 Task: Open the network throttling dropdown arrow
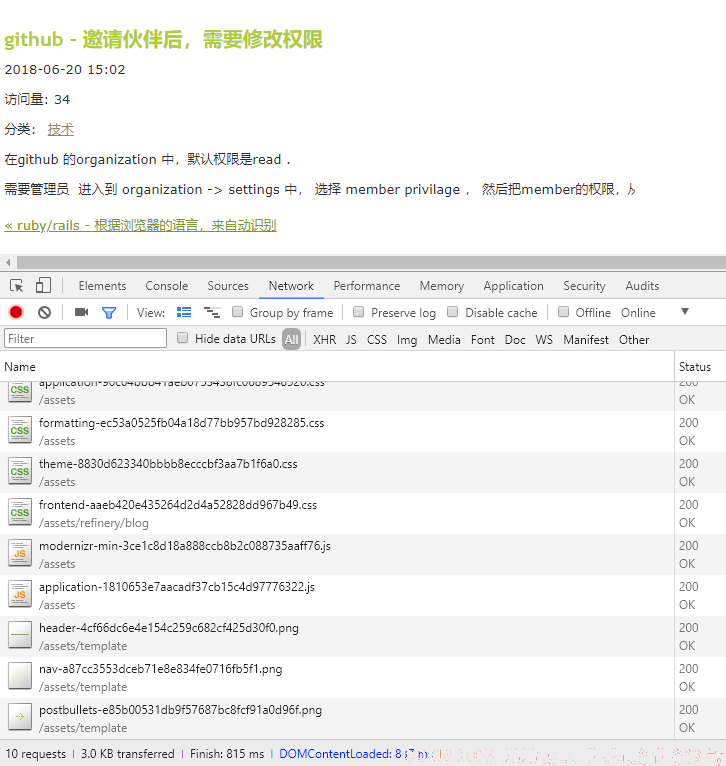click(x=685, y=312)
